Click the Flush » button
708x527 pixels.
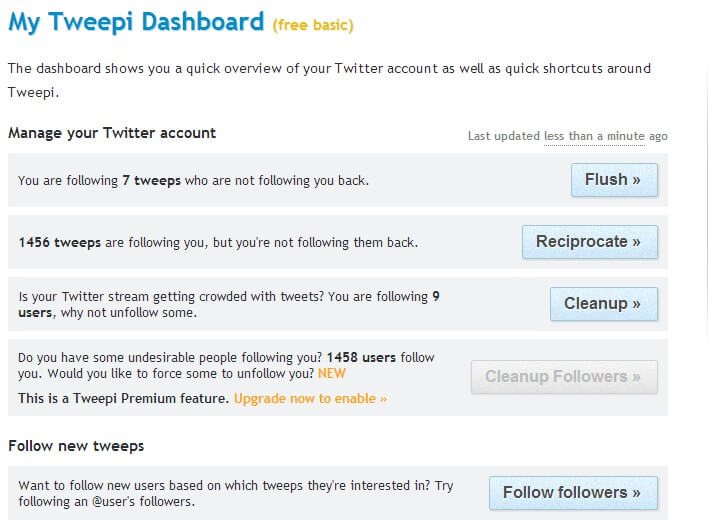click(614, 180)
